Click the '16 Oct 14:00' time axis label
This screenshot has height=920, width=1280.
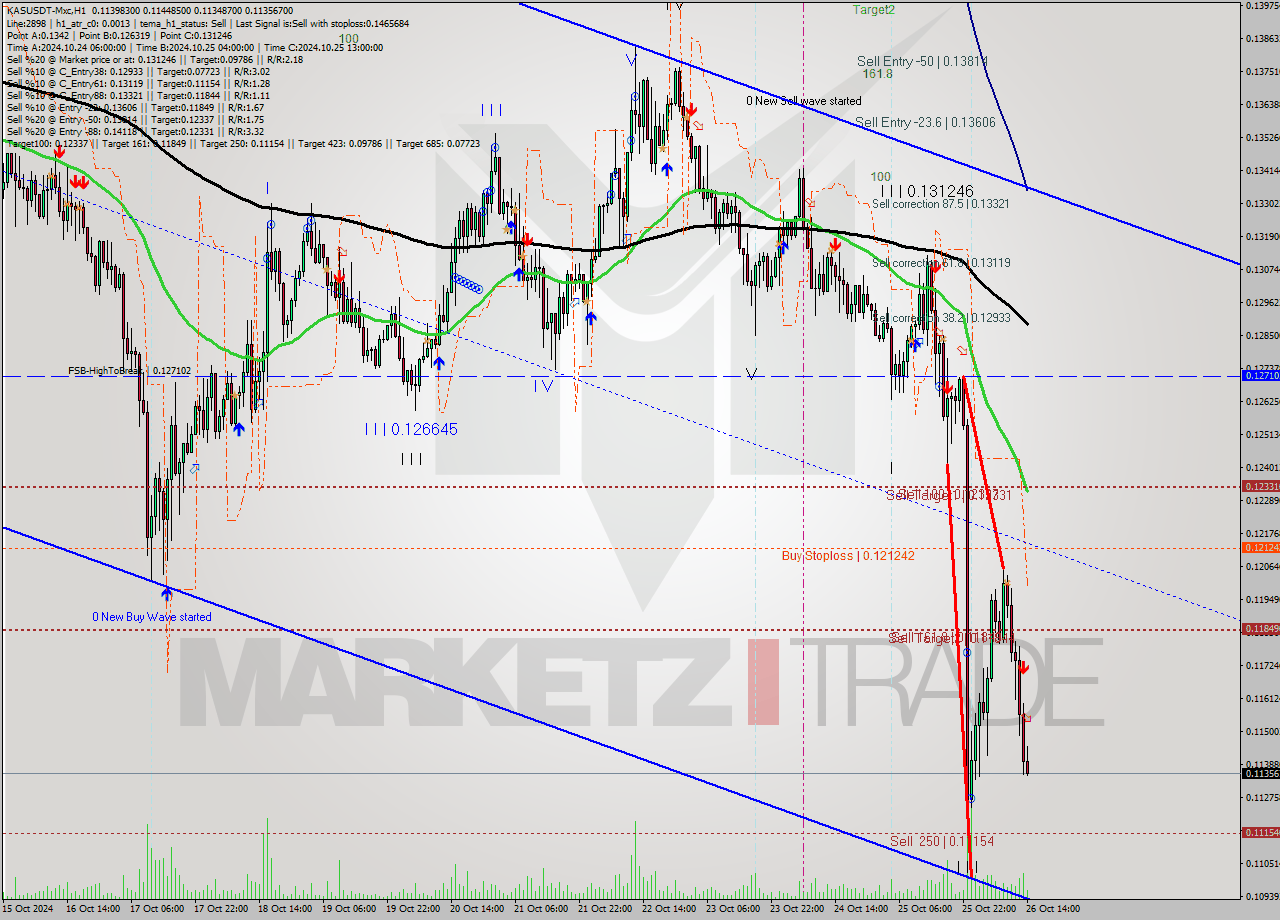tap(93, 909)
